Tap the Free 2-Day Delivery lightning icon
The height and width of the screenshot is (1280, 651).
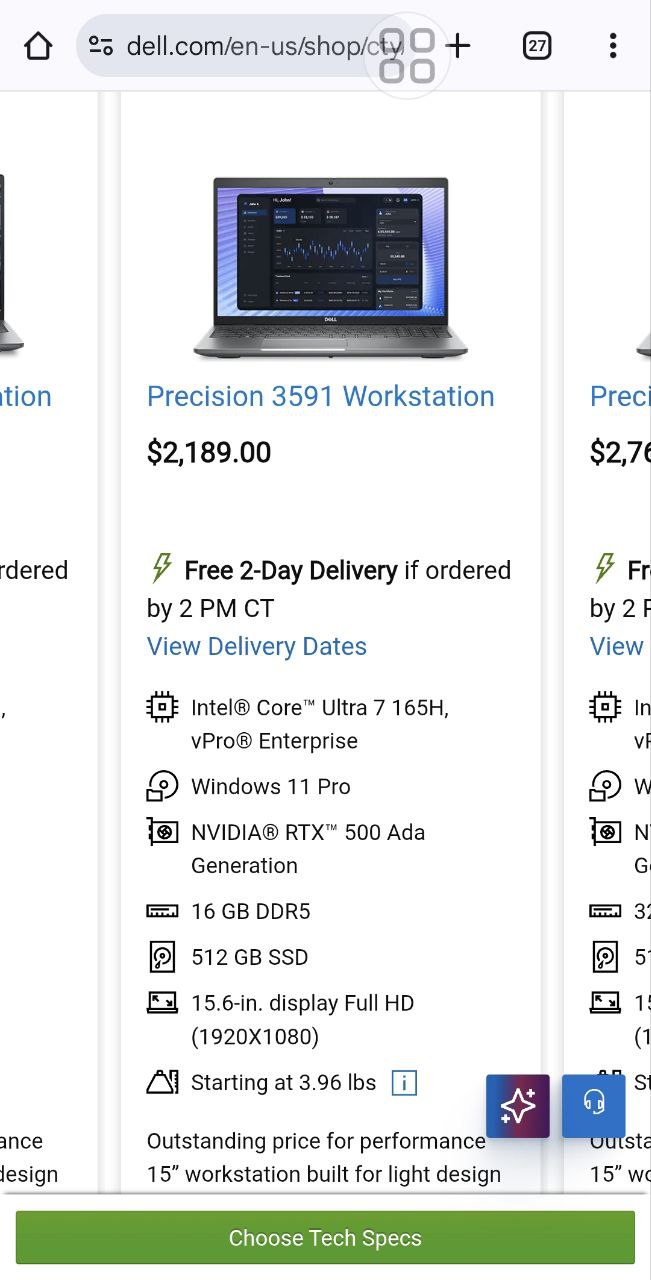[x=161, y=569]
